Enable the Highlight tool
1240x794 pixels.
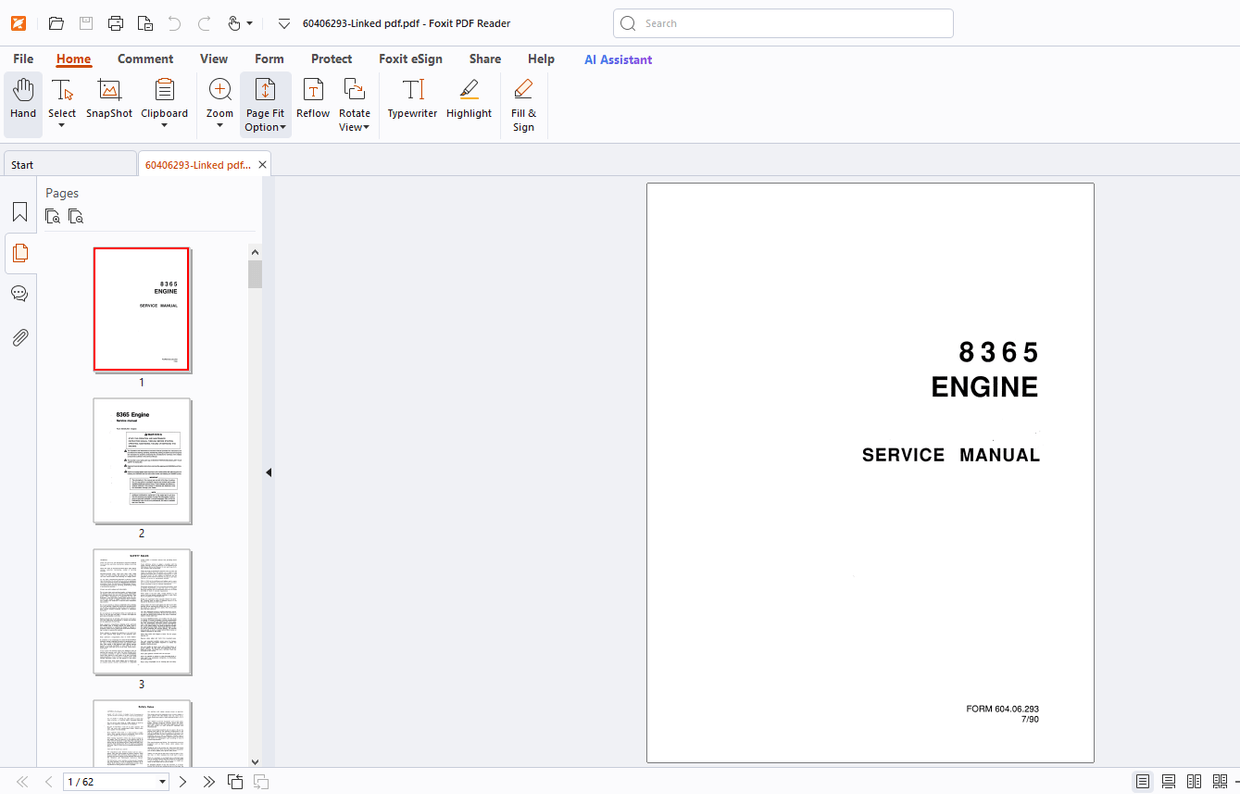pos(468,100)
